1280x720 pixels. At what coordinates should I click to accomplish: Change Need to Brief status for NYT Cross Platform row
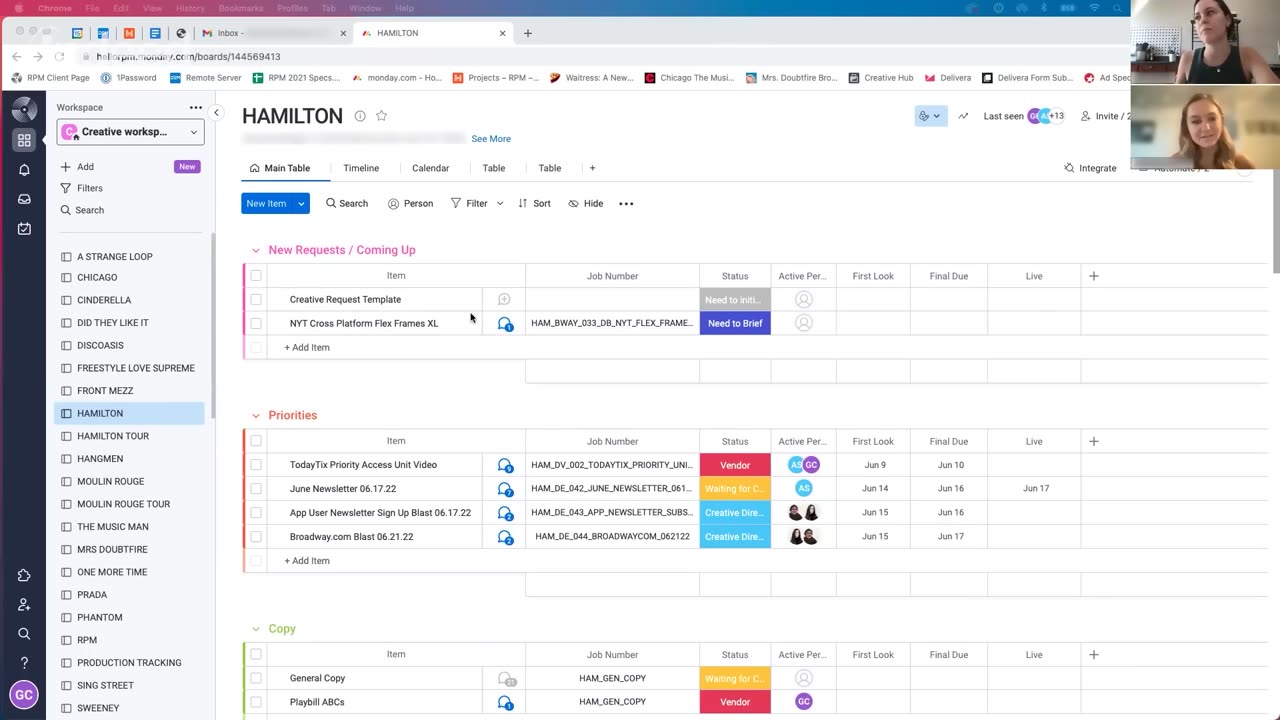pyautogui.click(x=735, y=323)
